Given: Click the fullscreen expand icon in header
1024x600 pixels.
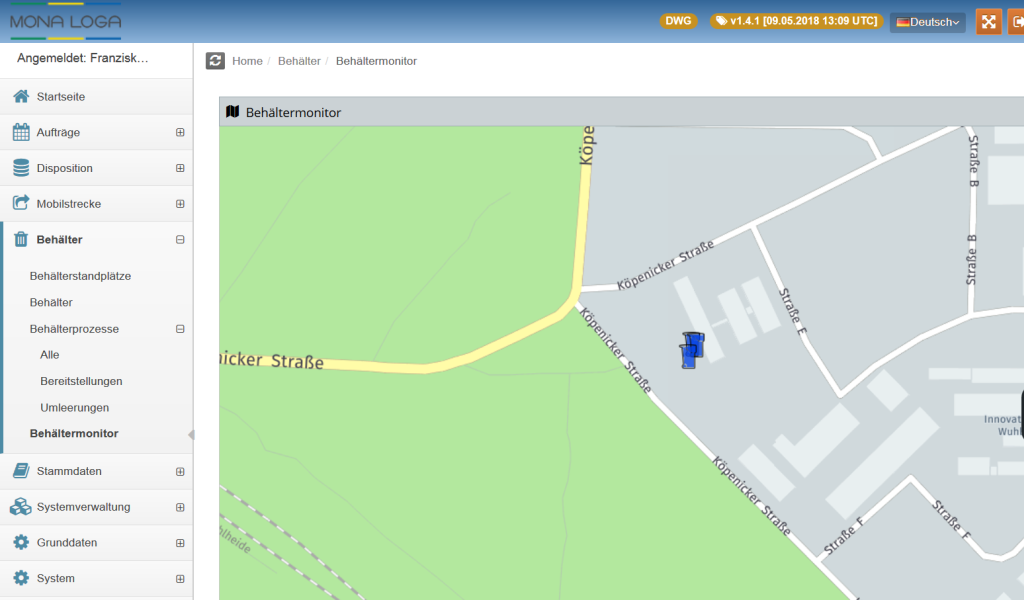Looking at the screenshot, I should (989, 22).
